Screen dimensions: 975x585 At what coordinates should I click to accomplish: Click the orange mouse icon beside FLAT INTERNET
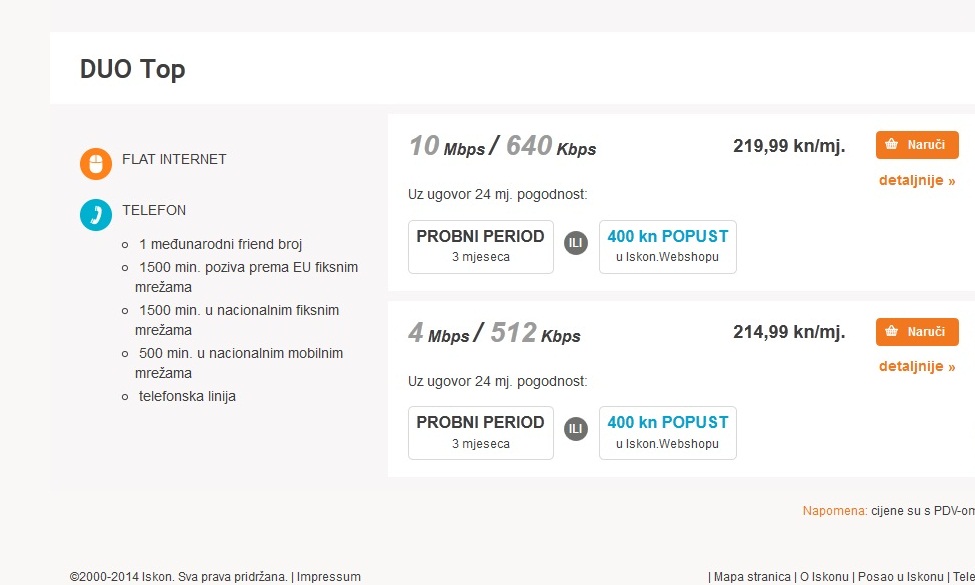[96, 164]
